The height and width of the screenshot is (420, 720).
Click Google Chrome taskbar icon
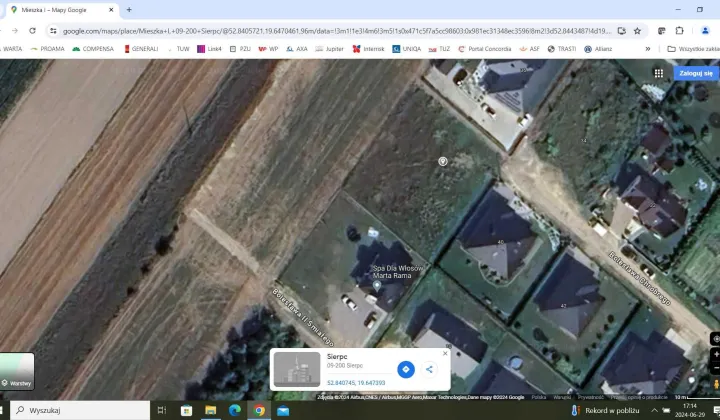pos(259,410)
